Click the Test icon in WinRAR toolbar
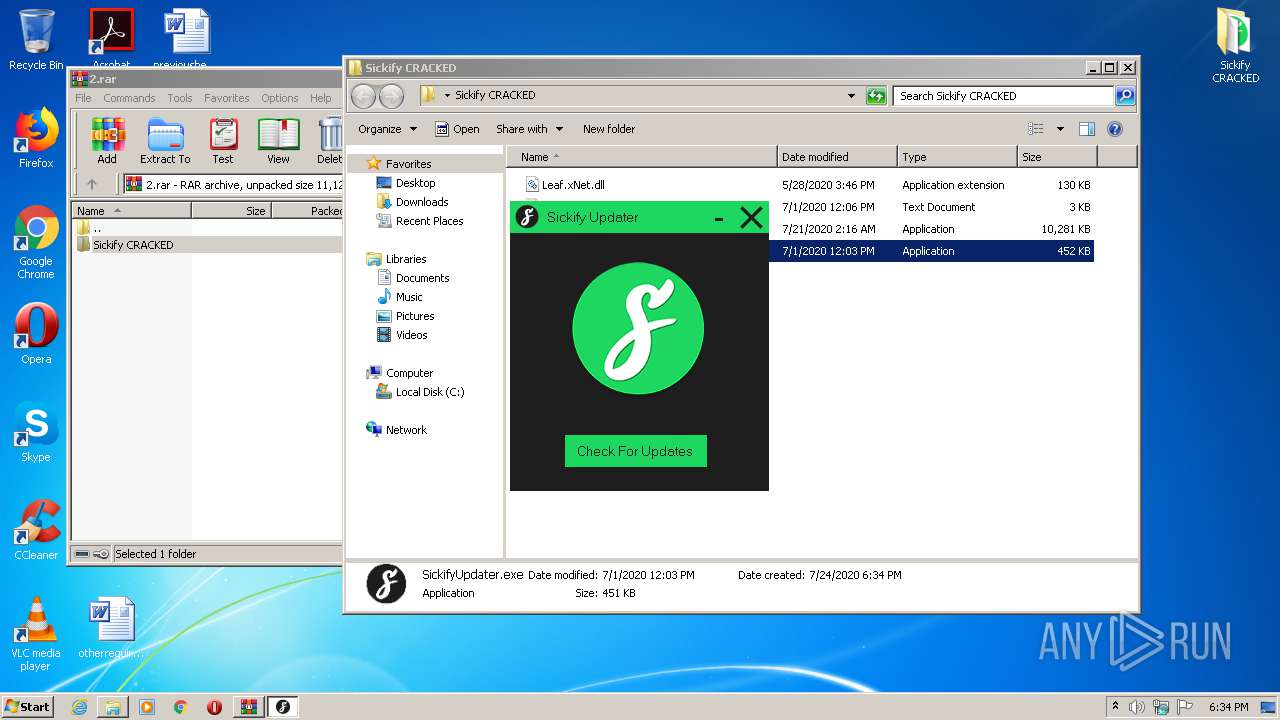 223,140
